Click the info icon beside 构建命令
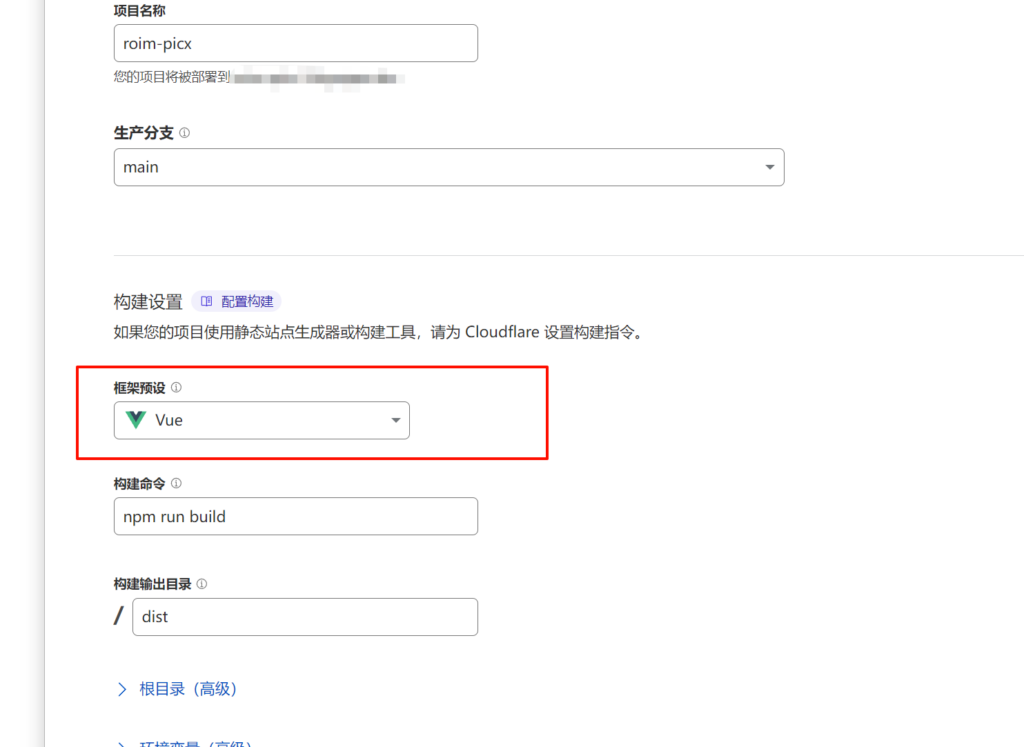The image size is (1024, 747). [176, 483]
